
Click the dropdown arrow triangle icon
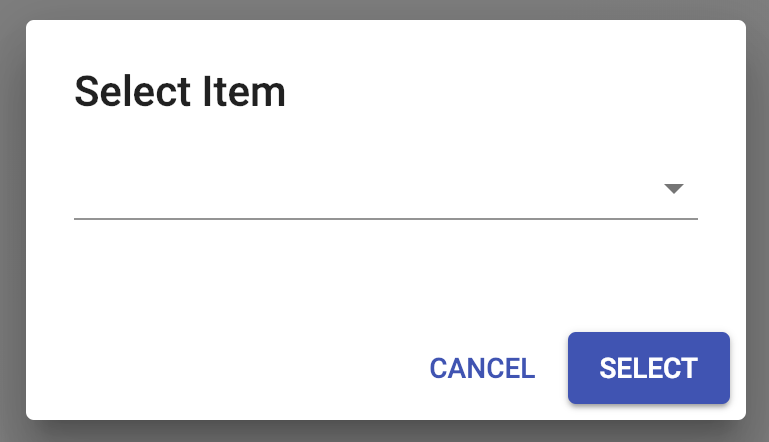pos(674,189)
